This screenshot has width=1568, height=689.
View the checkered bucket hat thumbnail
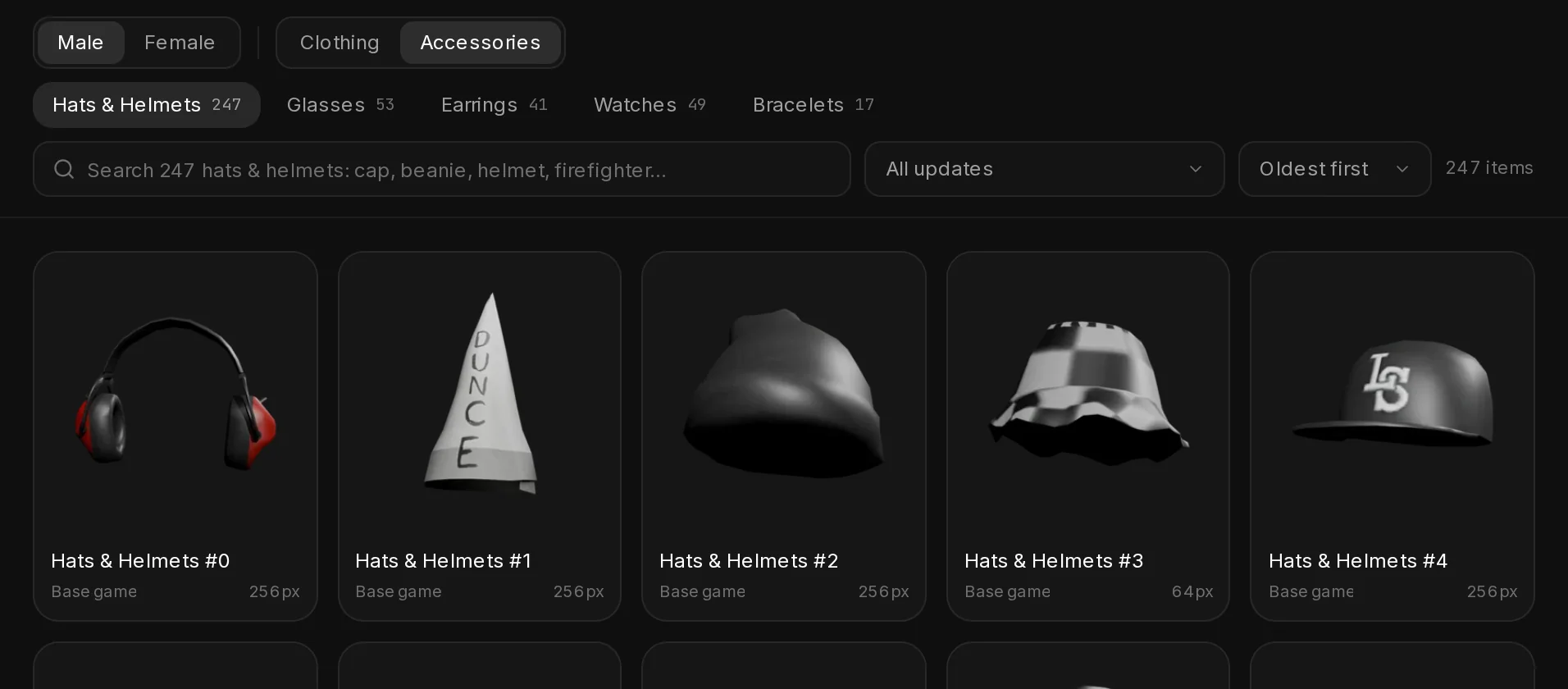tap(1088, 392)
